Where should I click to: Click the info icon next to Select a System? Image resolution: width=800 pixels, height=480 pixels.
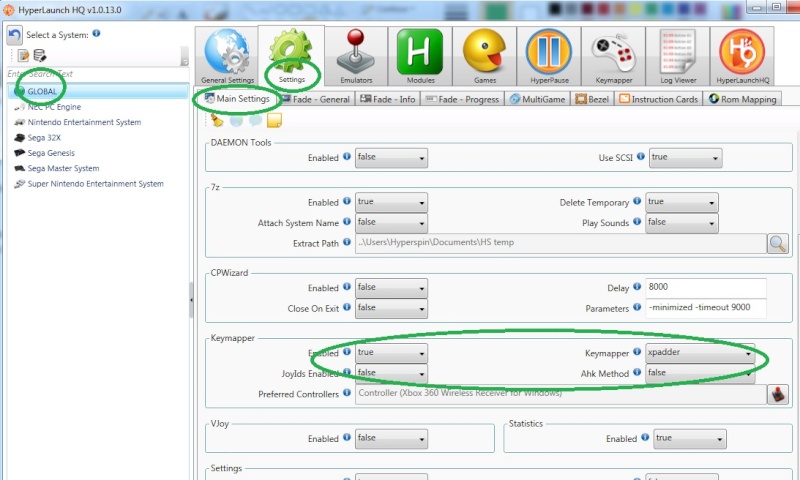click(x=96, y=34)
